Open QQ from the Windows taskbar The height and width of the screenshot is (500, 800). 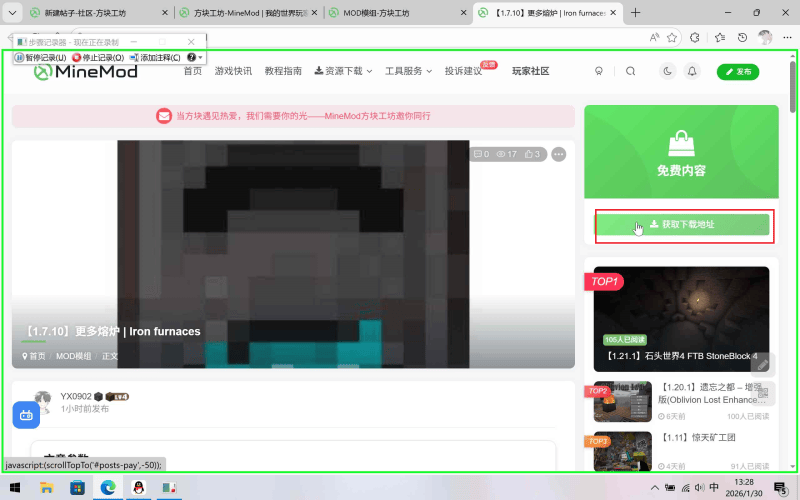click(x=138, y=487)
